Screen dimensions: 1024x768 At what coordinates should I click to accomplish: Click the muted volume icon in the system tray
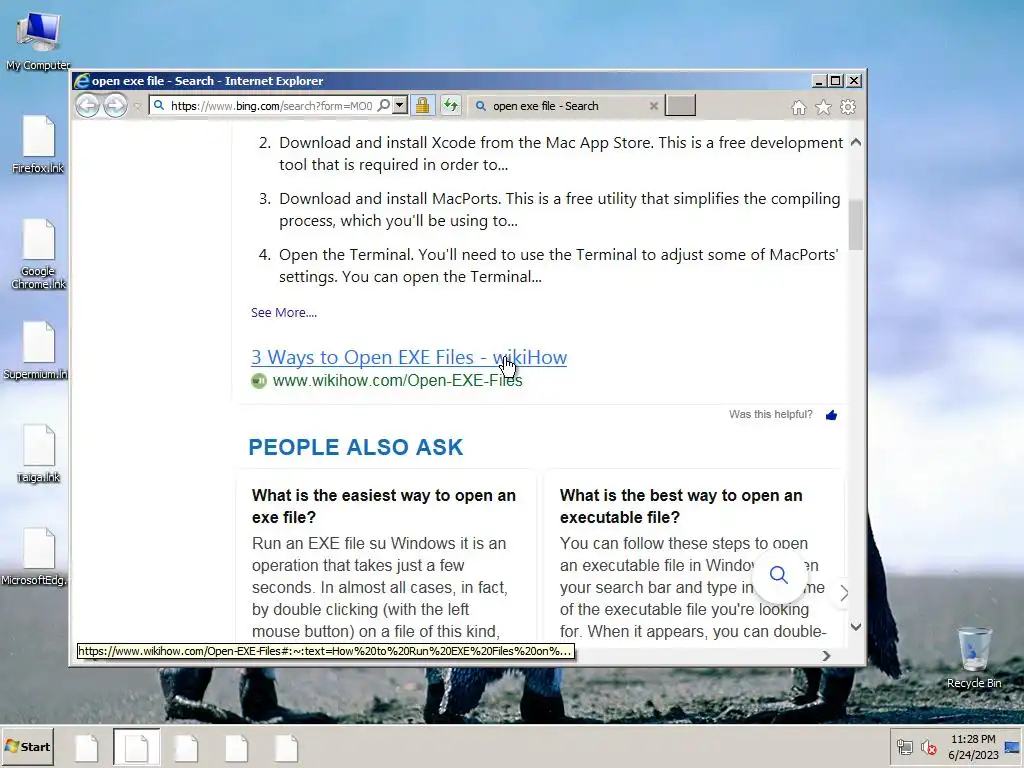(928, 747)
